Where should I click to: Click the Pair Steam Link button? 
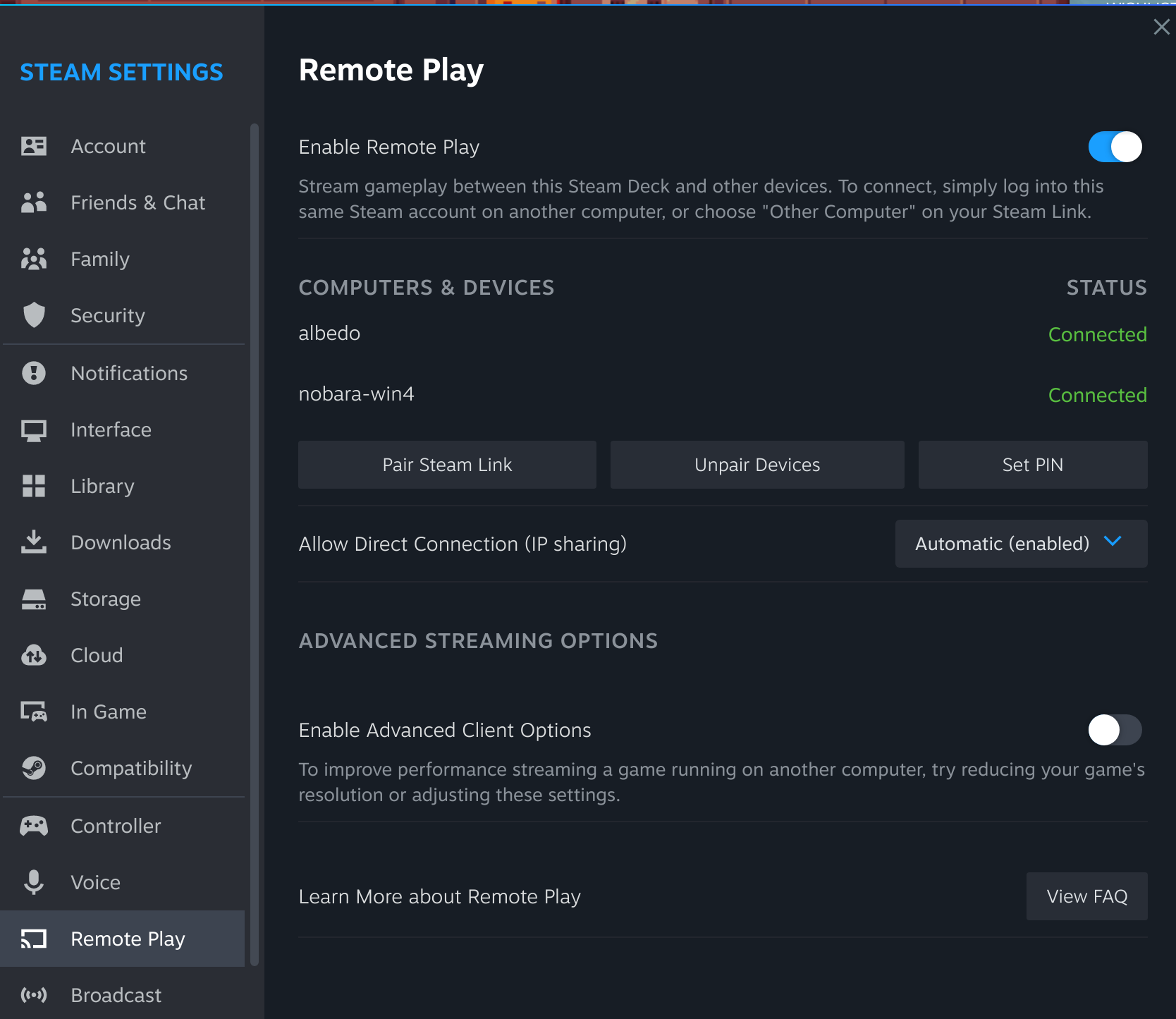[447, 464]
